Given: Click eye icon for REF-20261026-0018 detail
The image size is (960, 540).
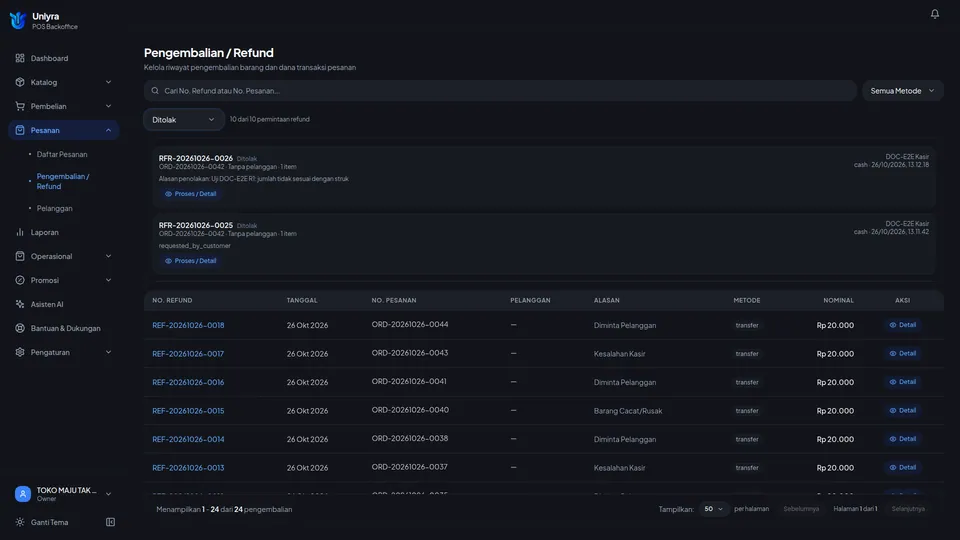Looking at the screenshot, I should coord(893,325).
